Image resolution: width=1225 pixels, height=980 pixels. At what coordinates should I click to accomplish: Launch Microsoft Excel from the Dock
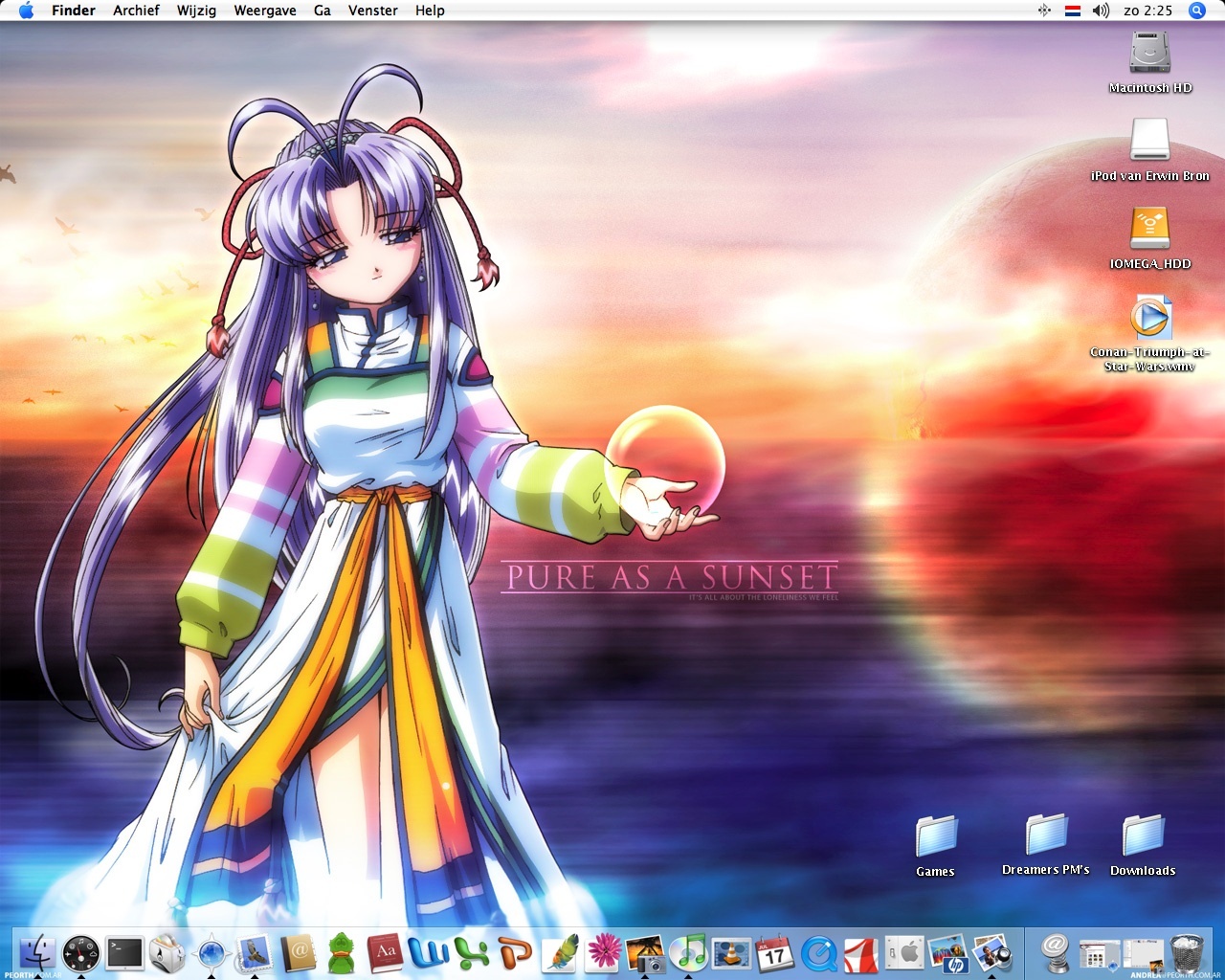pos(473,953)
